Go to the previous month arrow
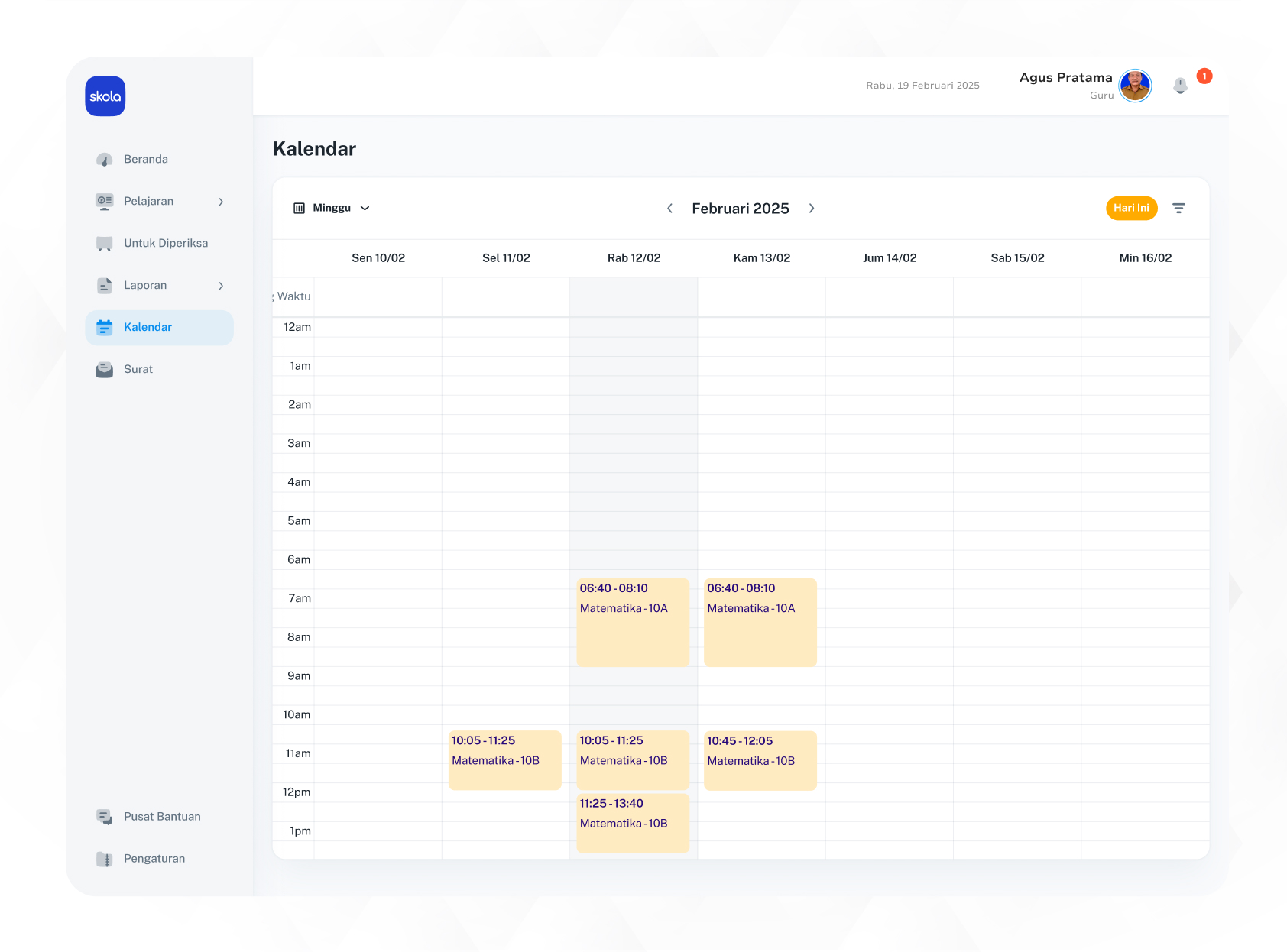The image size is (1287, 952). pos(669,209)
